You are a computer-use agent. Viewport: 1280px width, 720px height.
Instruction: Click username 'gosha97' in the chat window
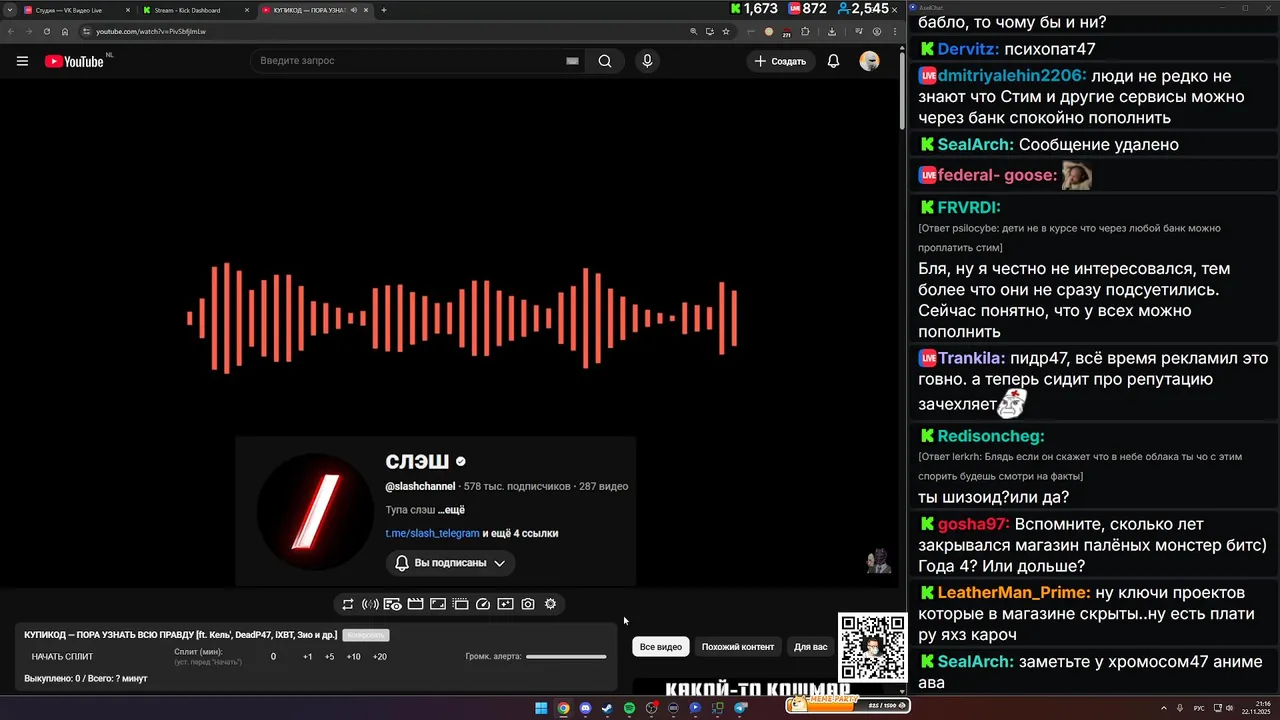[x=973, y=524]
